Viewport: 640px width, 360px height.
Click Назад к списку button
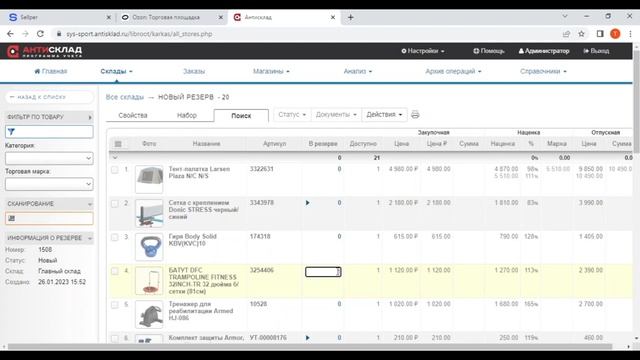49,97
